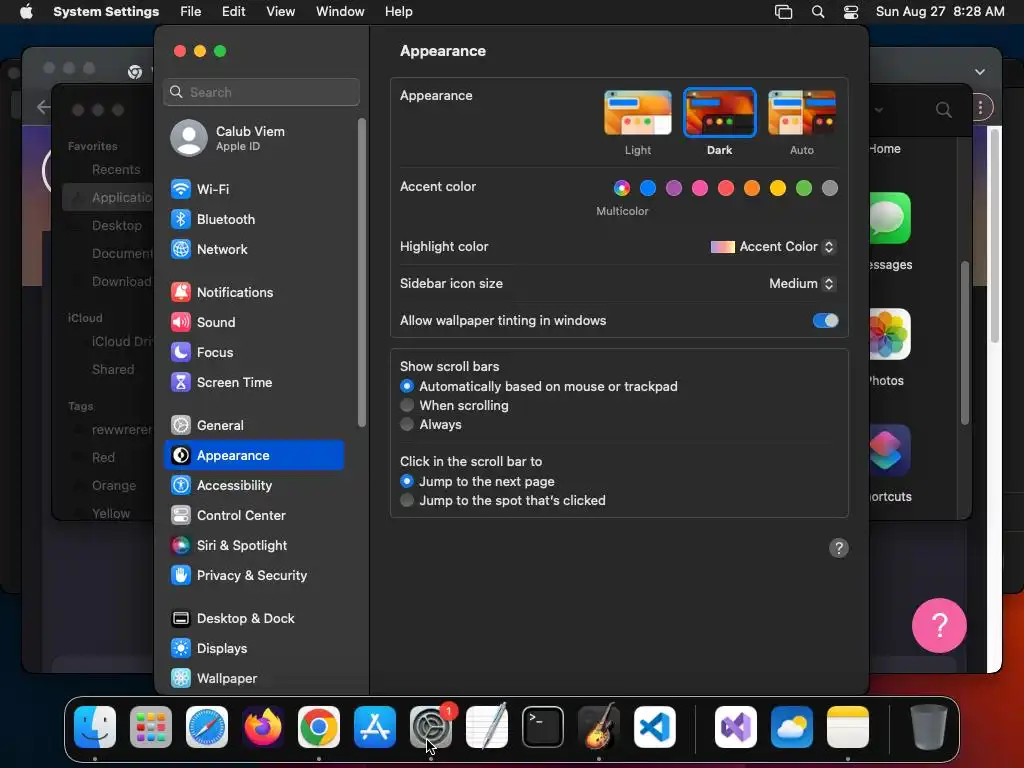
Task: Click the pink floating help button
Action: (939, 626)
